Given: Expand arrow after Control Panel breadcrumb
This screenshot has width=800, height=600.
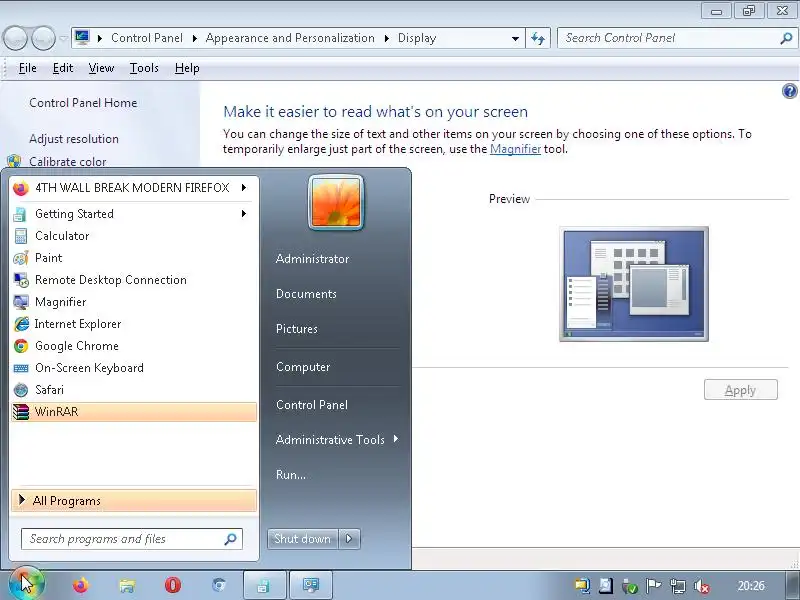Looking at the screenshot, I should [x=194, y=38].
